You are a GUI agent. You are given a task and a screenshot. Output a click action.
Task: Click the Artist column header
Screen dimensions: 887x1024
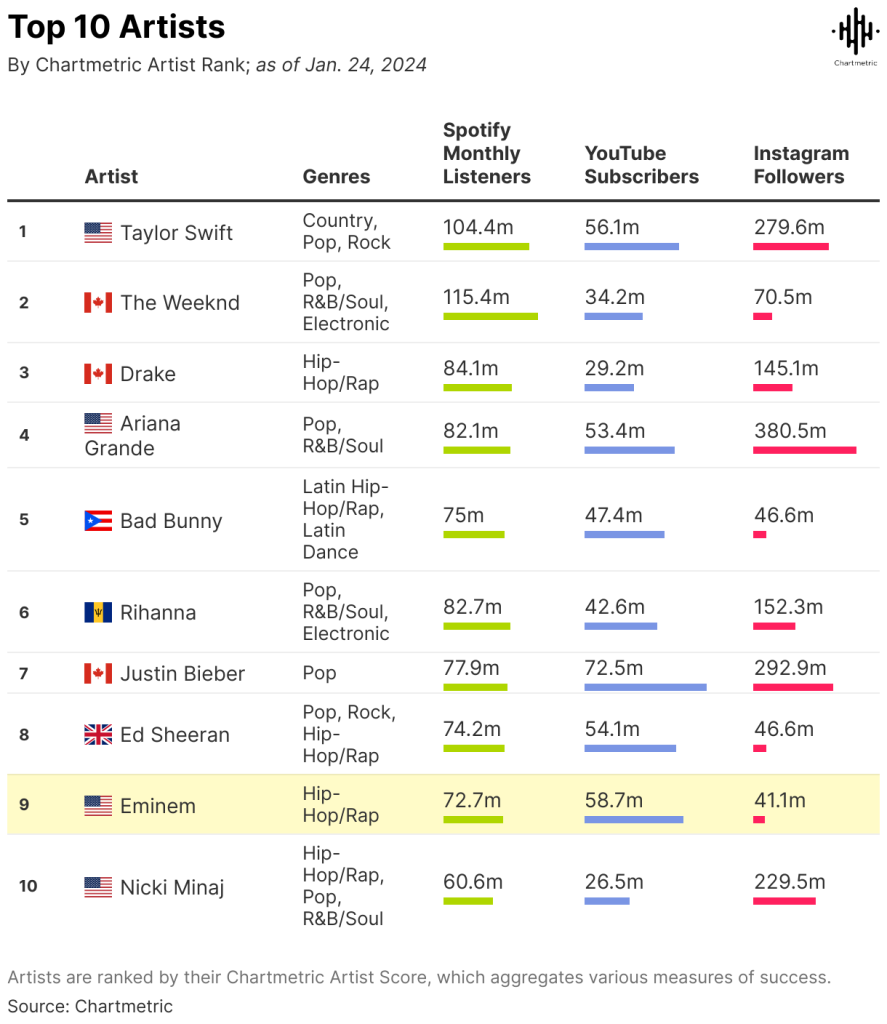111,176
